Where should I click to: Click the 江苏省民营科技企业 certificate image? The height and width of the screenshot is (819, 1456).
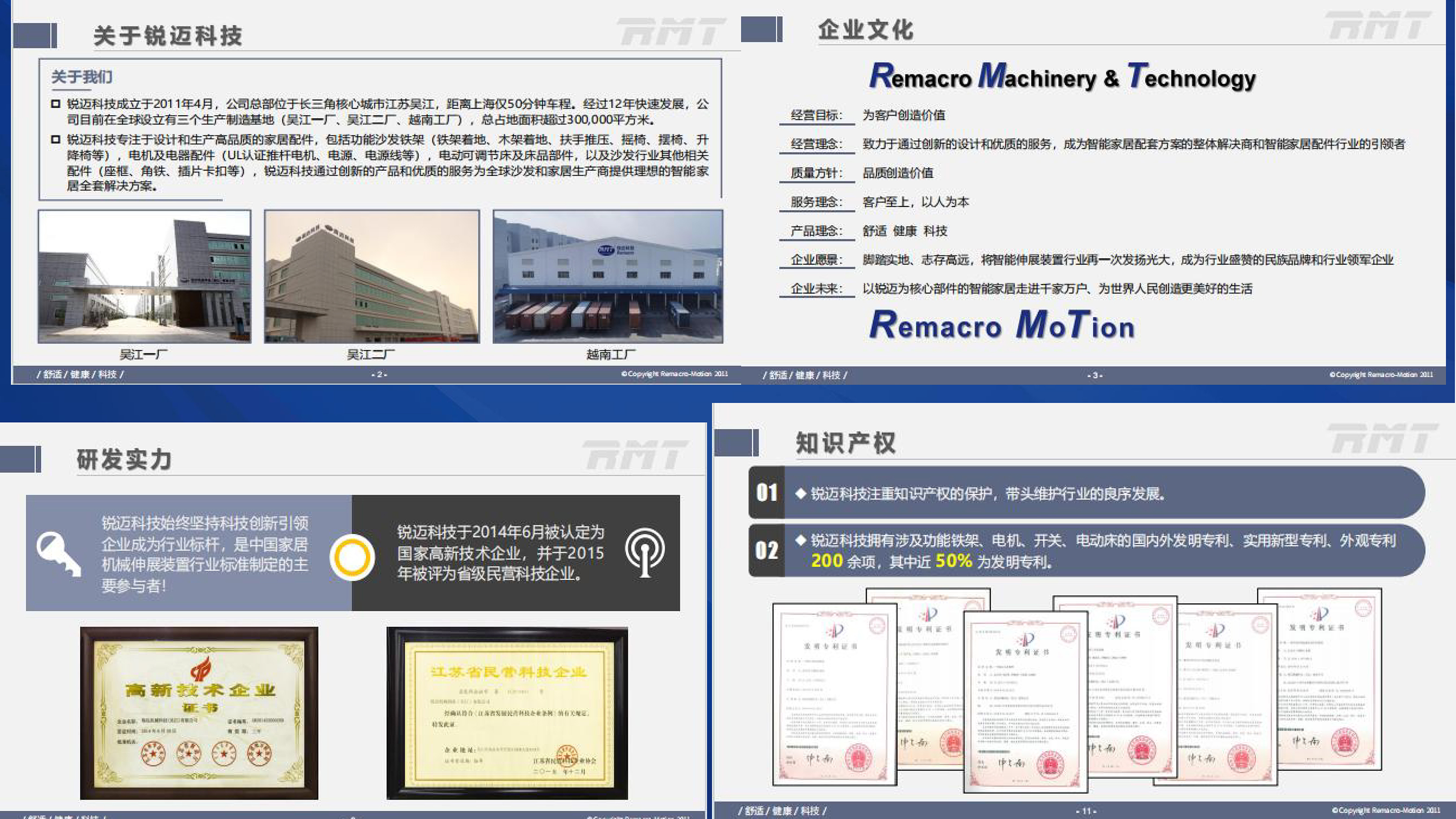[x=507, y=713]
